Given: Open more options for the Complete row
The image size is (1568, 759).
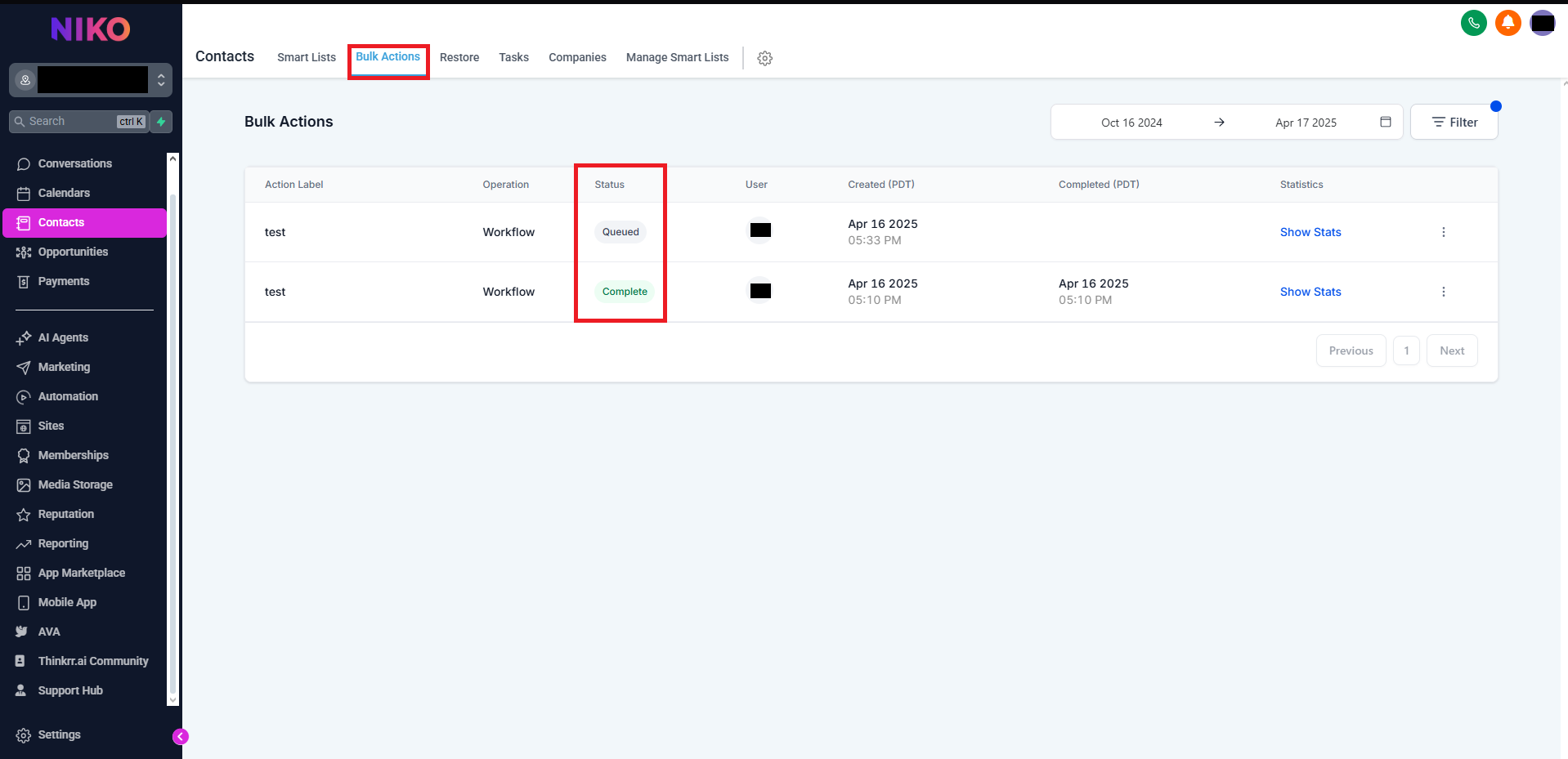Looking at the screenshot, I should [1443, 292].
